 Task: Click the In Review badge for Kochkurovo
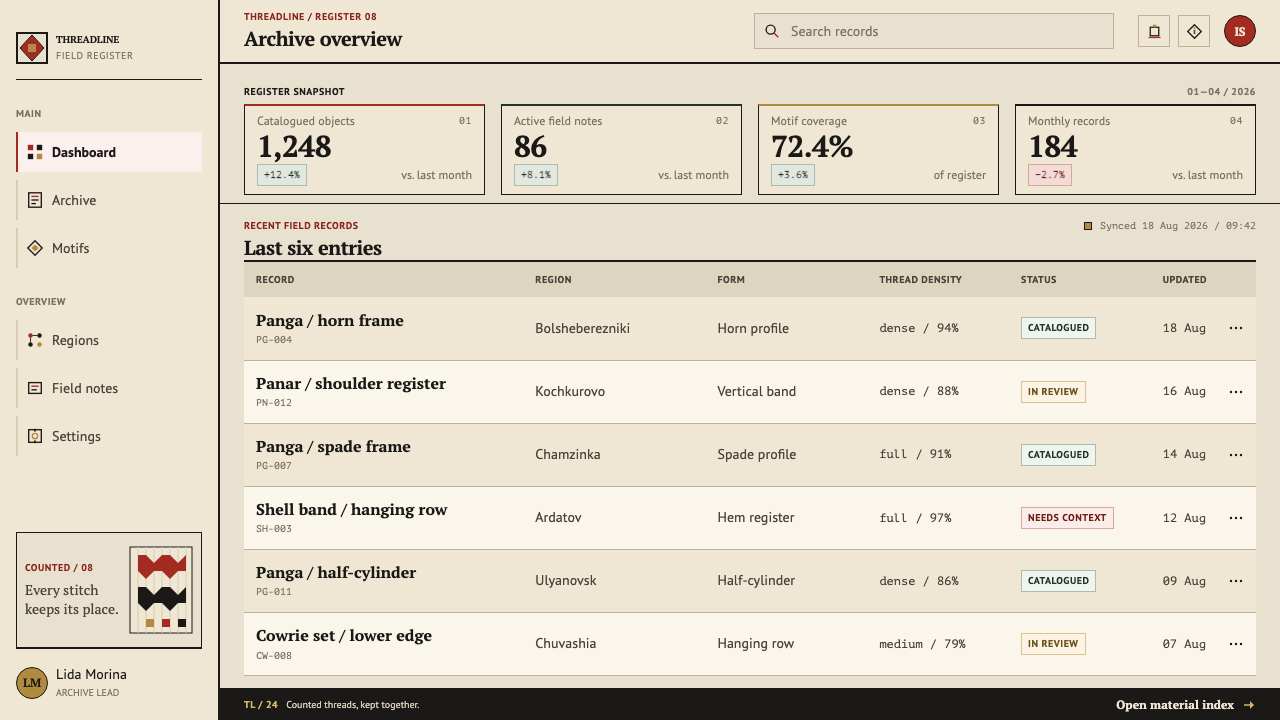1053,392
